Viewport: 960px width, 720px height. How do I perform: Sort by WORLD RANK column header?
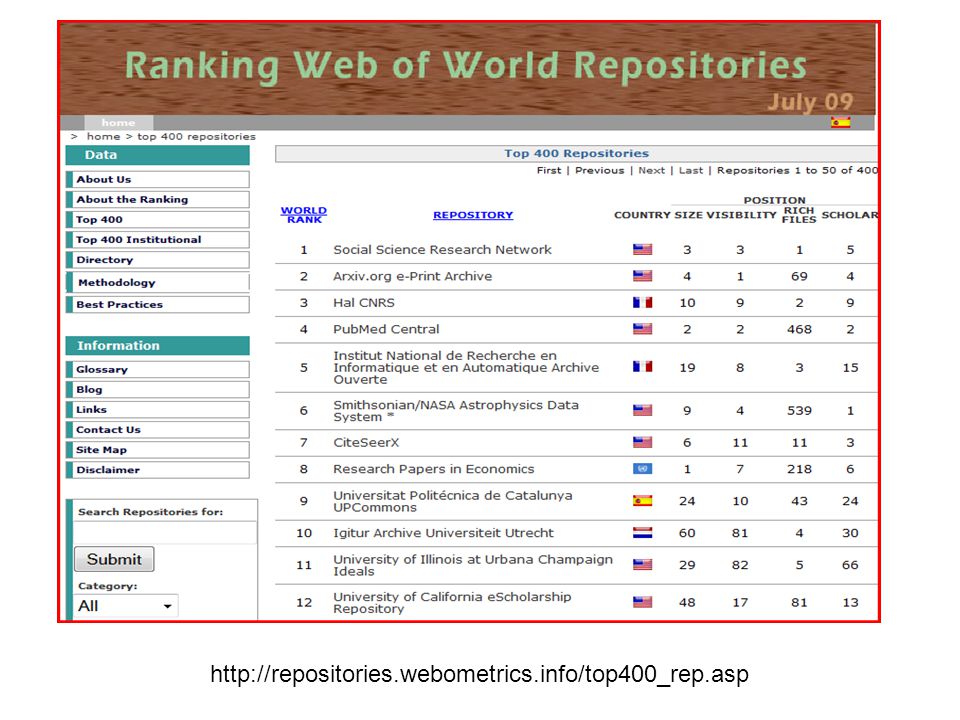[x=304, y=215]
